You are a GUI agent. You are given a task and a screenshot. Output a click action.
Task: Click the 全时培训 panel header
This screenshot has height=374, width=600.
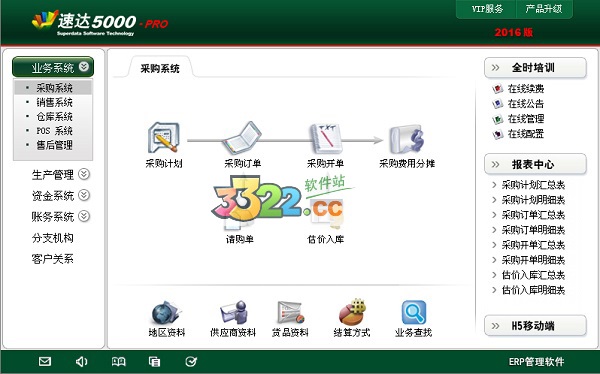click(535, 68)
